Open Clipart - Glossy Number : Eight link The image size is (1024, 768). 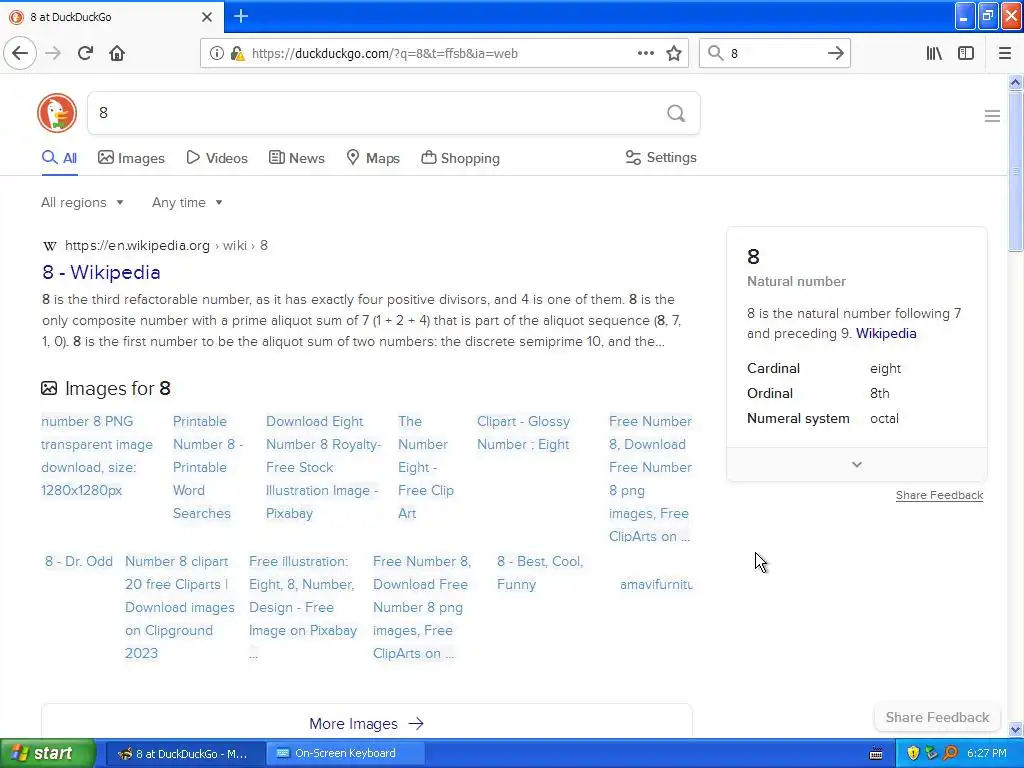tap(523, 433)
